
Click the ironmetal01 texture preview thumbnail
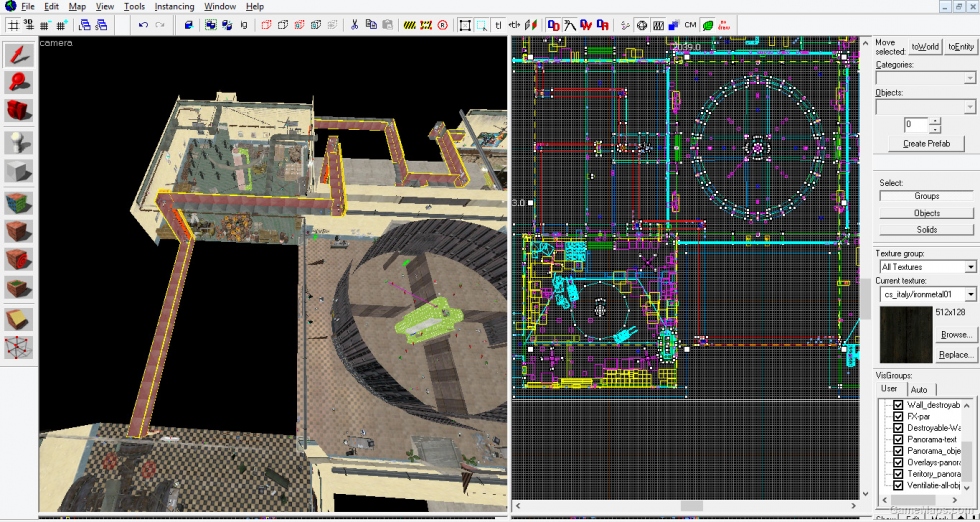coord(906,334)
